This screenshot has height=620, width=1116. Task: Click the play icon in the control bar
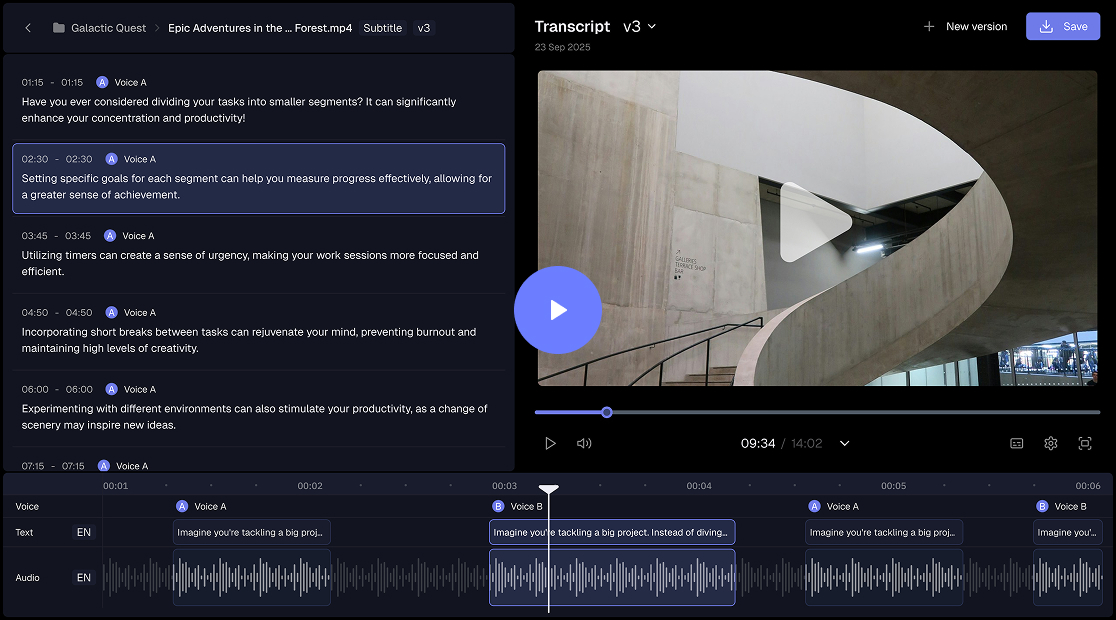(551, 443)
